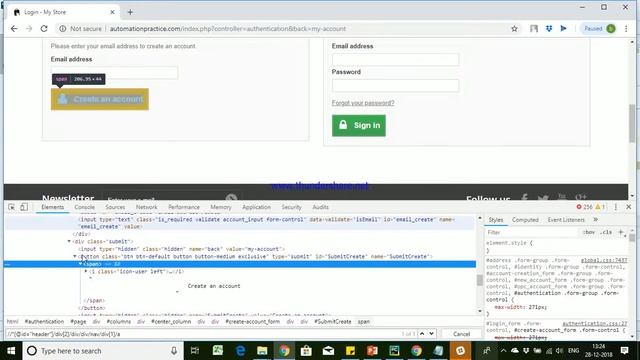
Task: Close the Login - My Store tab
Action: pos(112,12)
